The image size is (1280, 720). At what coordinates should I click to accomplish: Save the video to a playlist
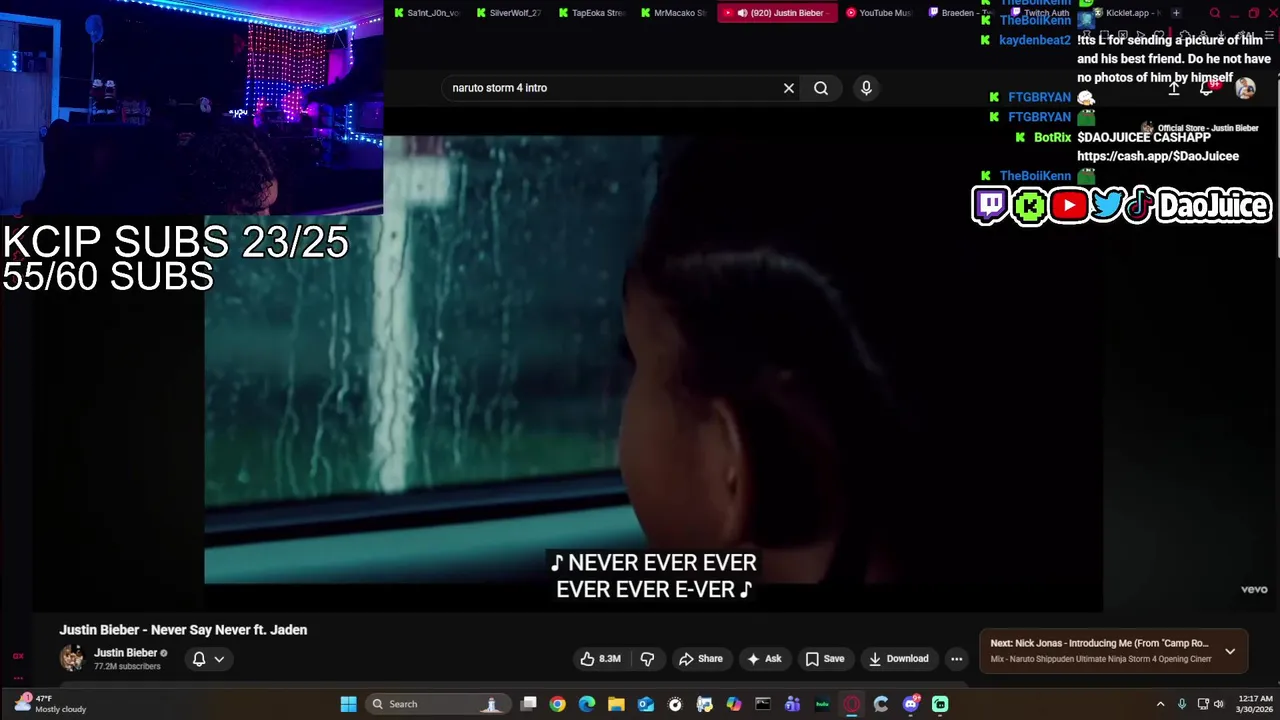[x=825, y=659]
